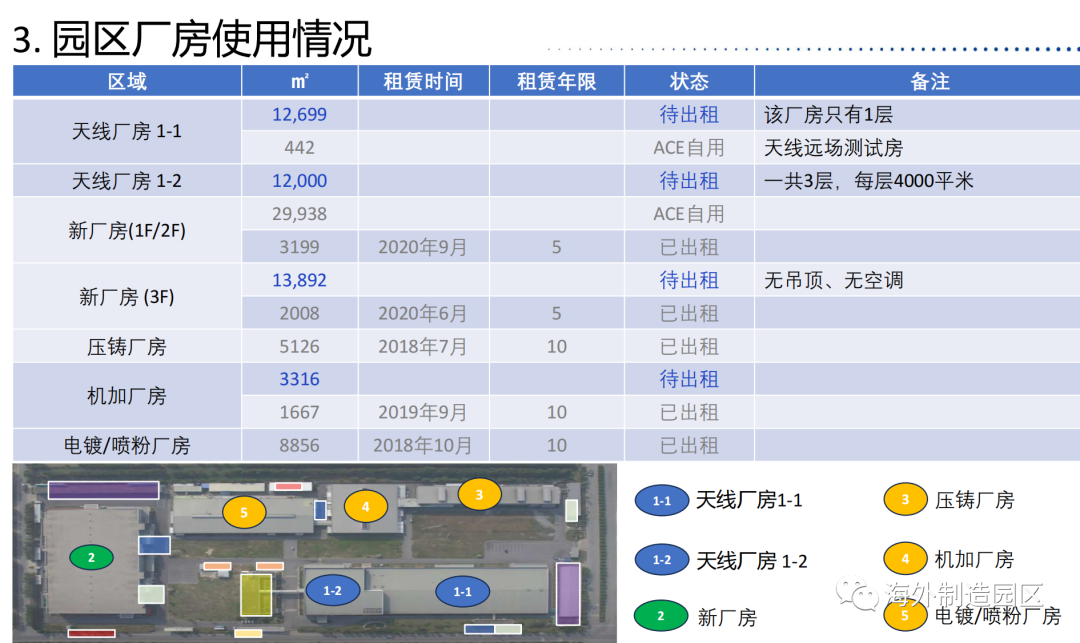Select the remark 天线远场测试房
1080x643 pixels.
point(833,147)
